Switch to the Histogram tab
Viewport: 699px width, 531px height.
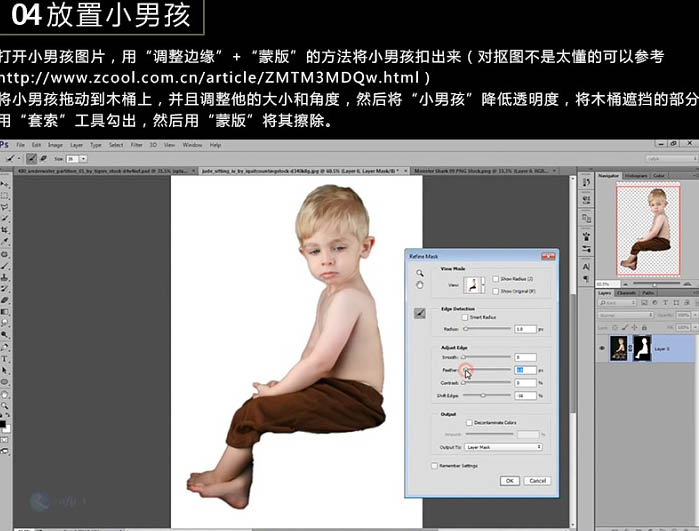[x=636, y=176]
